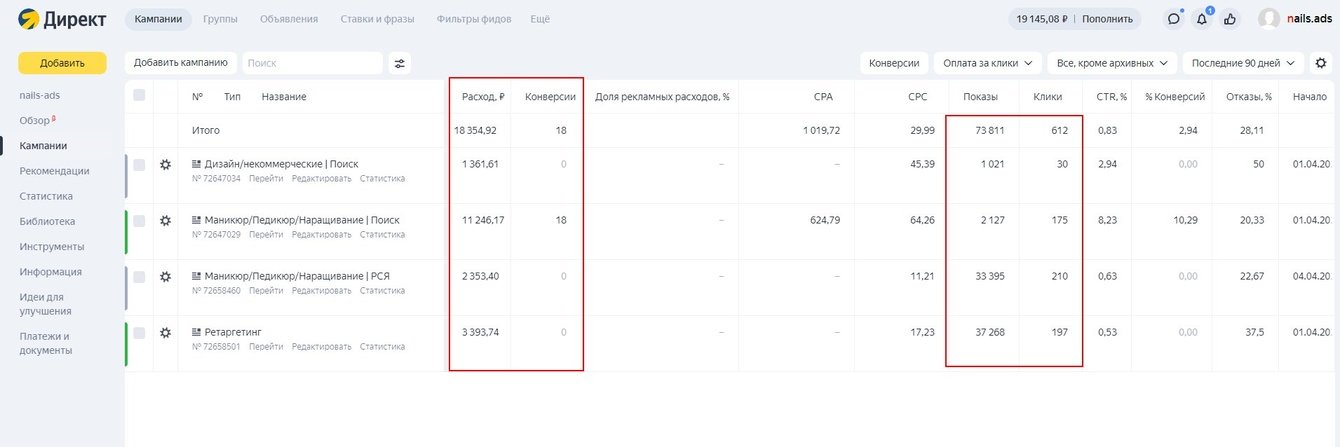Viewport: 1340px width, 447px height.
Task: Open the notifications bell
Action: point(1202,19)
